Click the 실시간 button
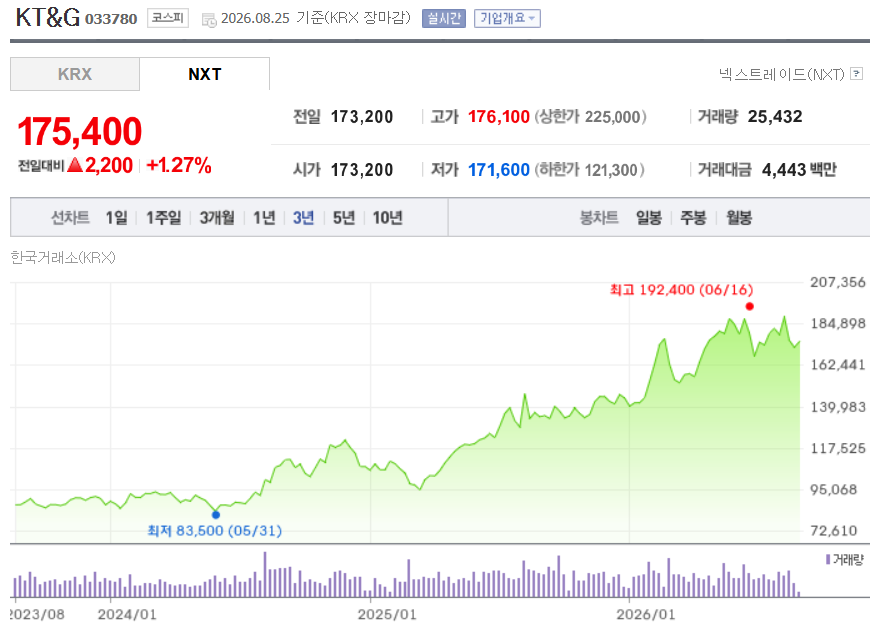The height and width of the screenshot is (630, 870). [x=444, y=18]
